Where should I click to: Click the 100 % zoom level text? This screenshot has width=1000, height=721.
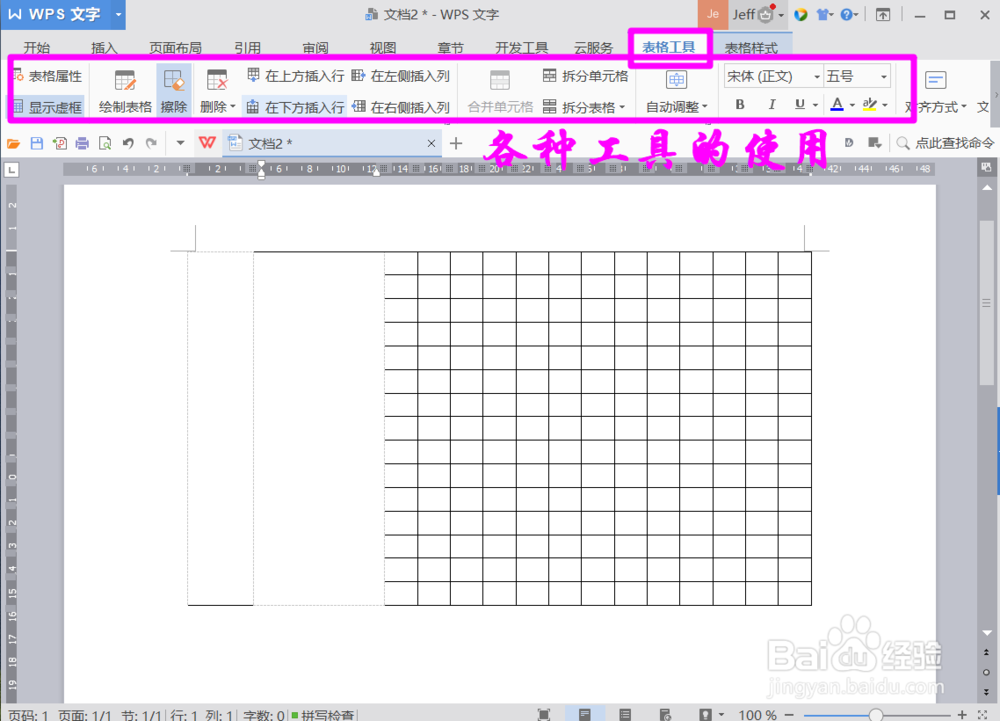coord(757,715)
